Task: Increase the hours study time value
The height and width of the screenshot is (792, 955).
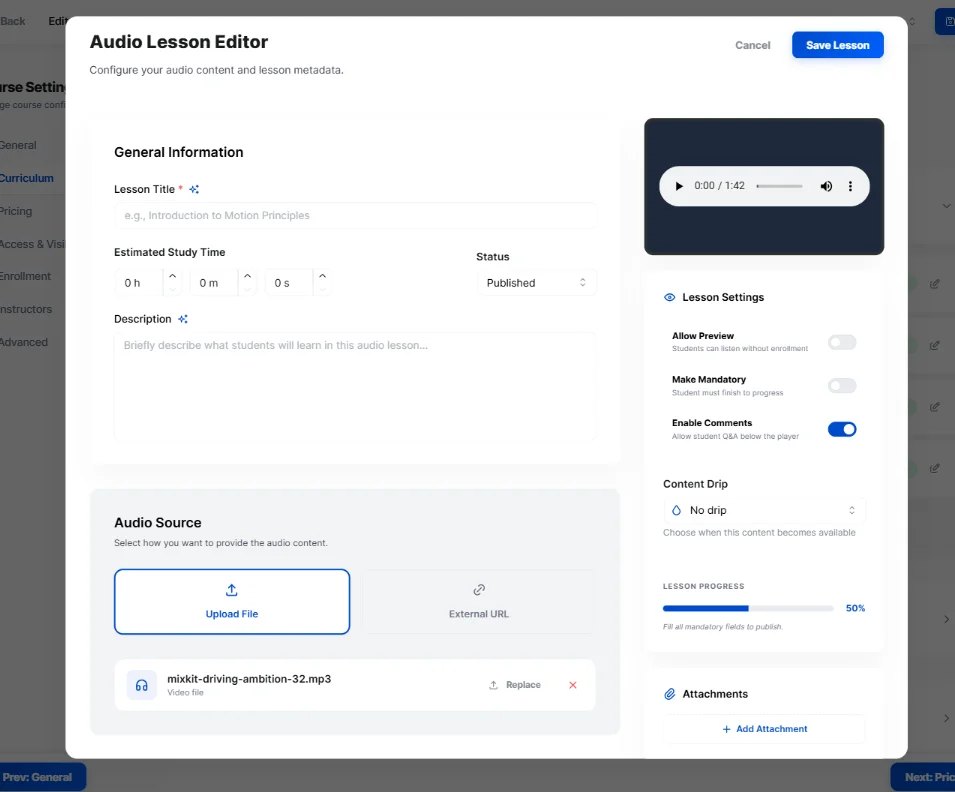Action: click(172, 276)
